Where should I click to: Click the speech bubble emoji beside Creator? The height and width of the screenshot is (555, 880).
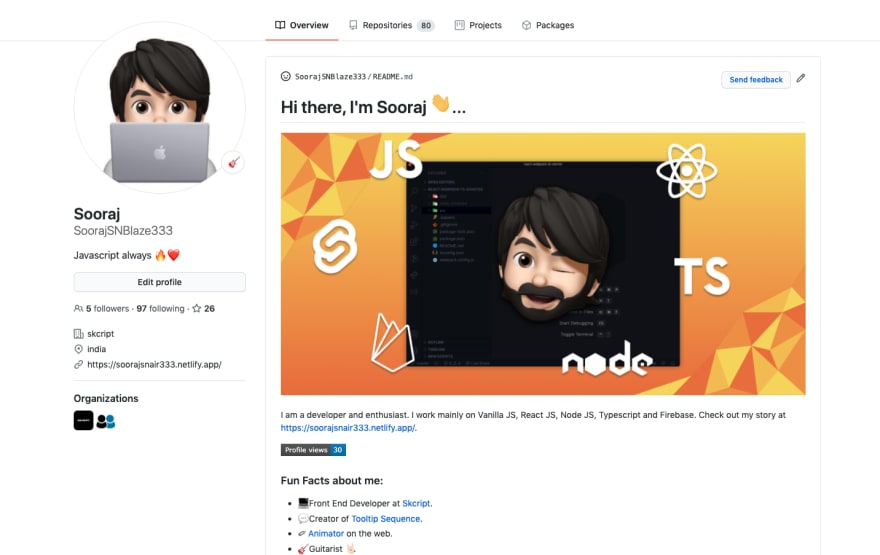pos(303,519)
